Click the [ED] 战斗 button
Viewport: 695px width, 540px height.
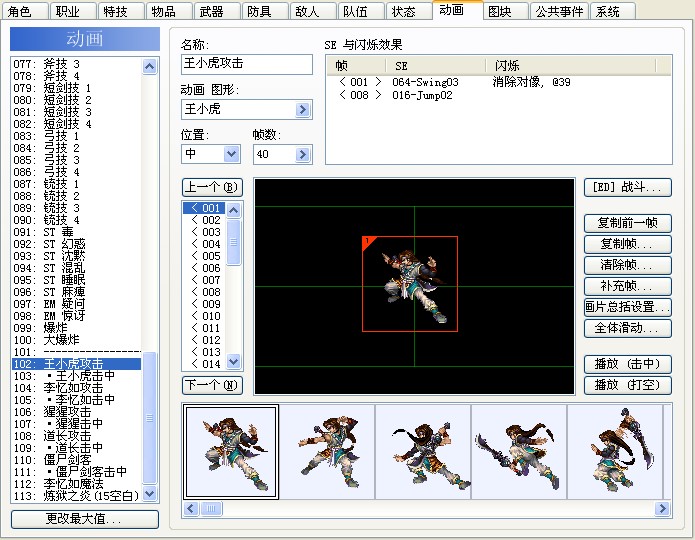[627, 187]
